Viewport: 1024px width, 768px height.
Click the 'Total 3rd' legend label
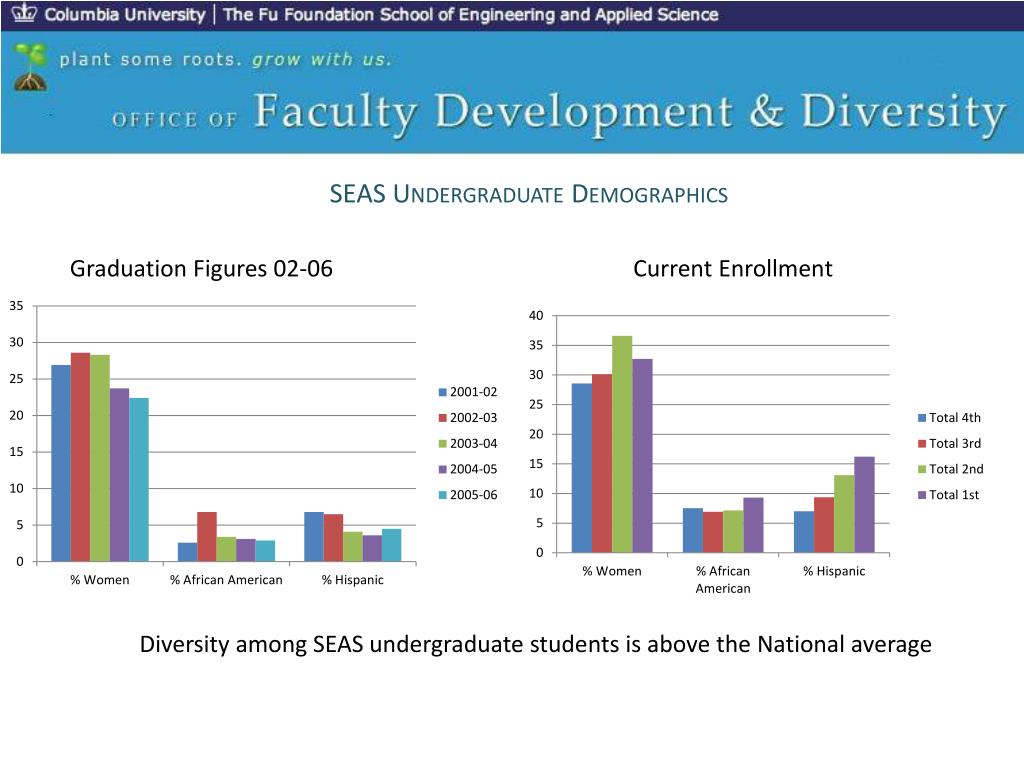click(x=955, y=443)
